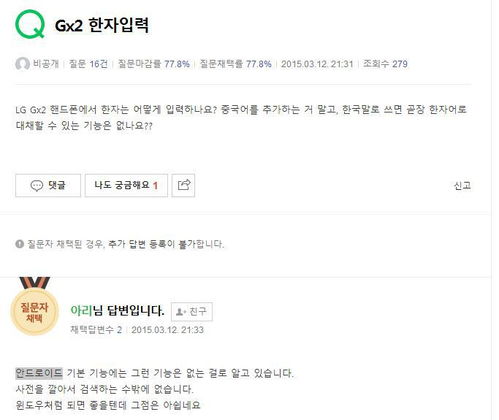The height and width of the screenshot is (420, 499).
Task: Click the red count beside 나도 궁금해요
Action: click(155, 186)
